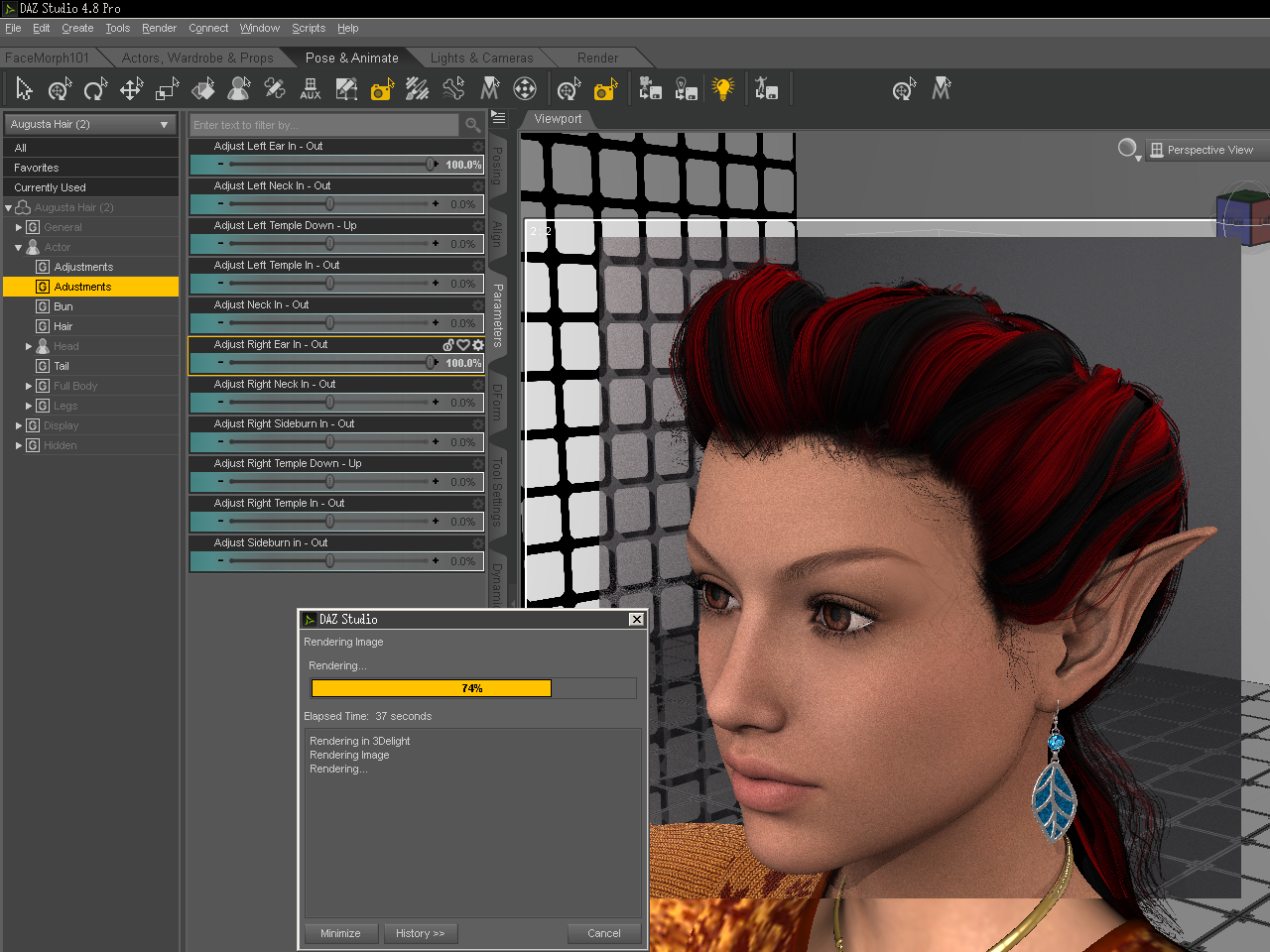Viewport: 1270px width, 952px height.
Task: Click History >> in rendering dialog
Action: [420, 933]
